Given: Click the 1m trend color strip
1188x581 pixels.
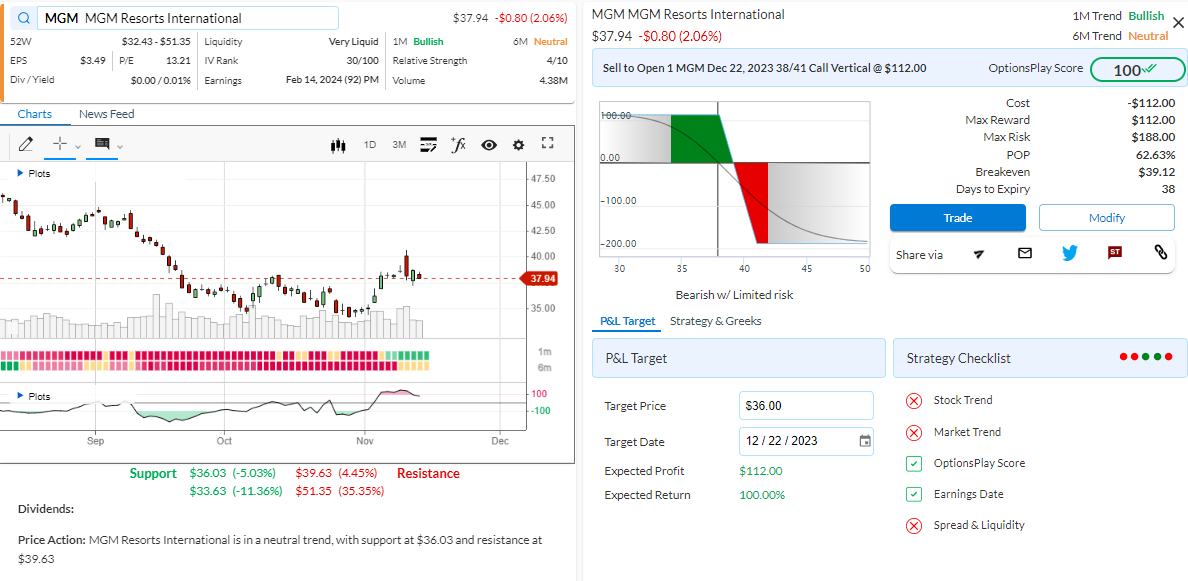Looking at the screenshot, I should tap(215, 355).
